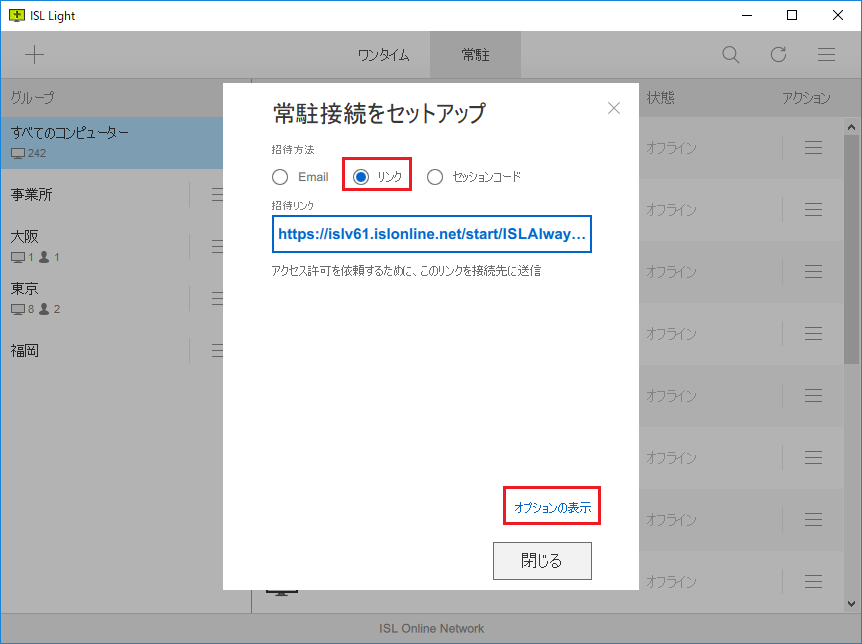Click the 状態 column header
862x644 pixels.
pos(660,98)
